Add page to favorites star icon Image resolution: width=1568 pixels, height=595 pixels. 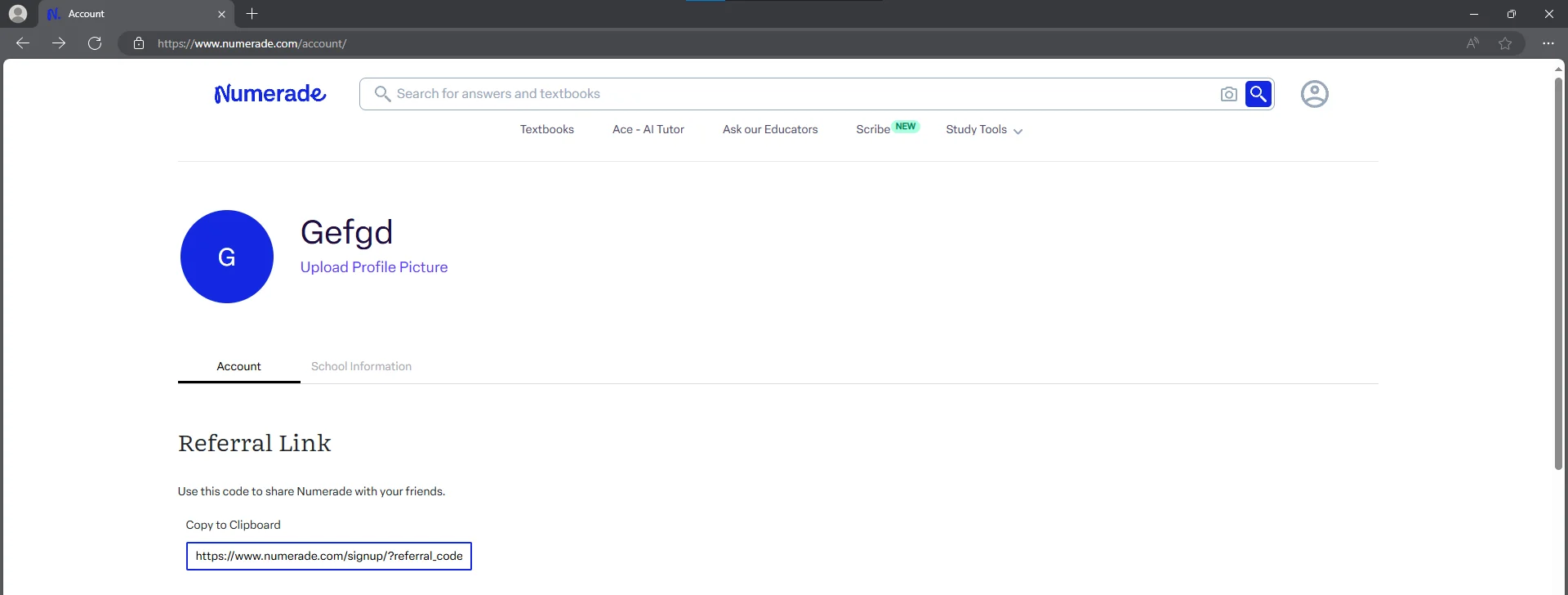point(1505,43)
